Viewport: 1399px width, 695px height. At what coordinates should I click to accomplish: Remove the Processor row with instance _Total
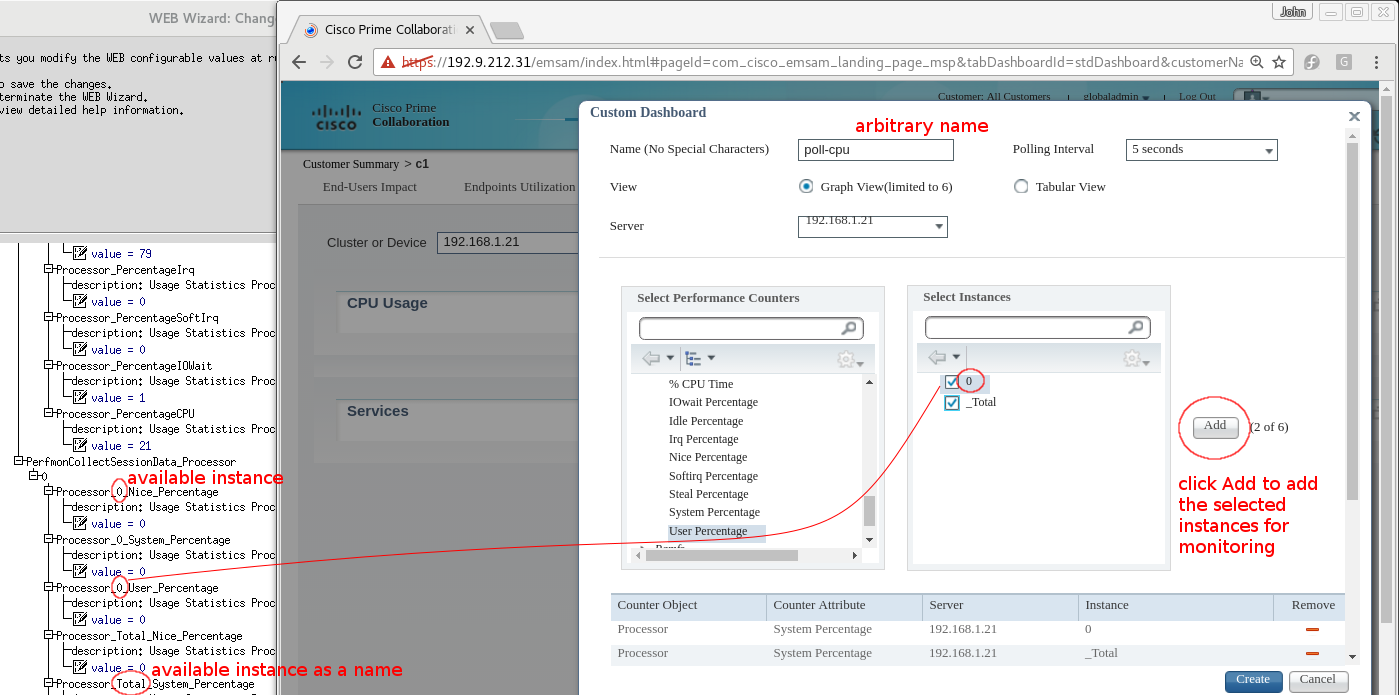[1312, 654]
